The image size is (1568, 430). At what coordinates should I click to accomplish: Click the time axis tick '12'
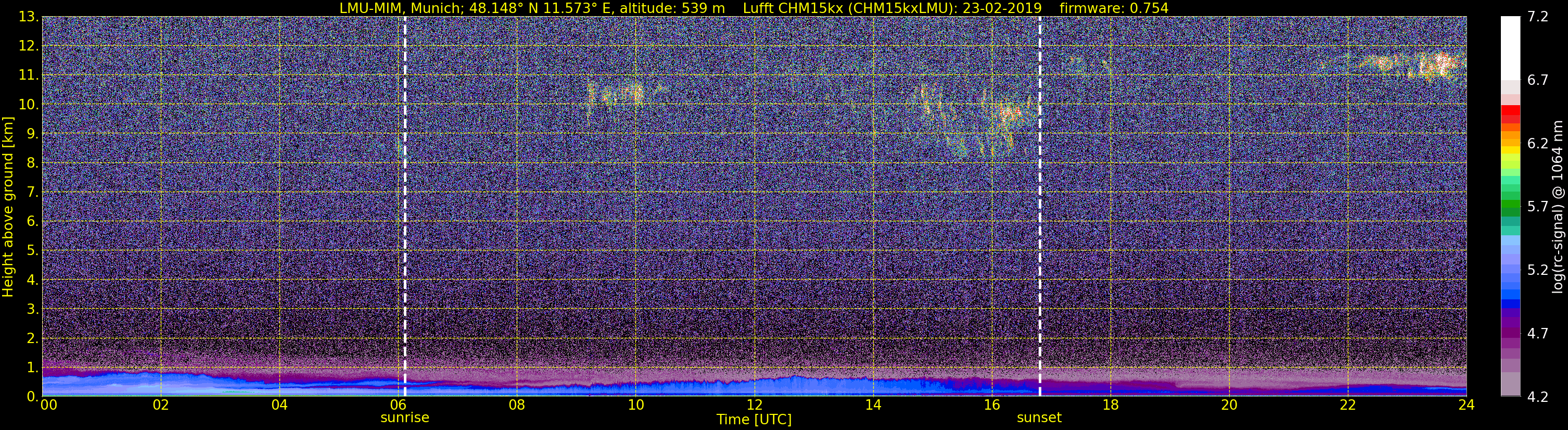754,405
